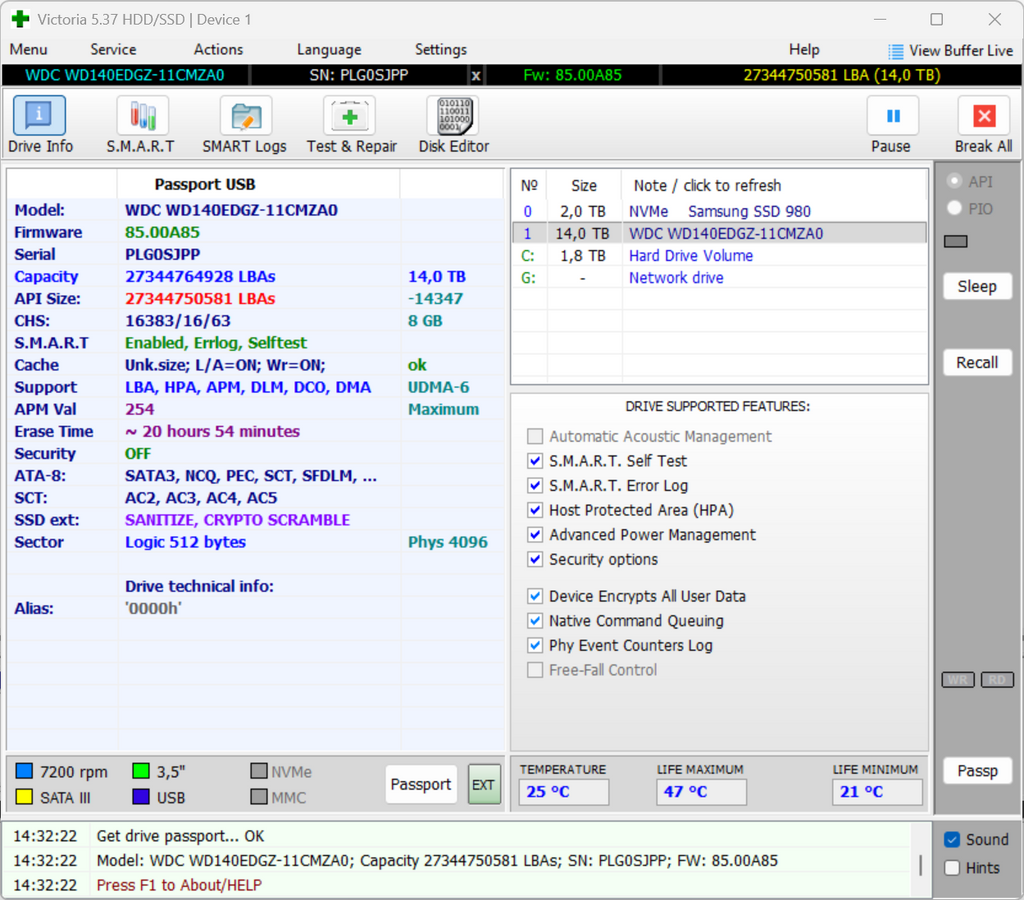Select the PIO radio button
1024x900 pixels.
click(x=954, y=208)
